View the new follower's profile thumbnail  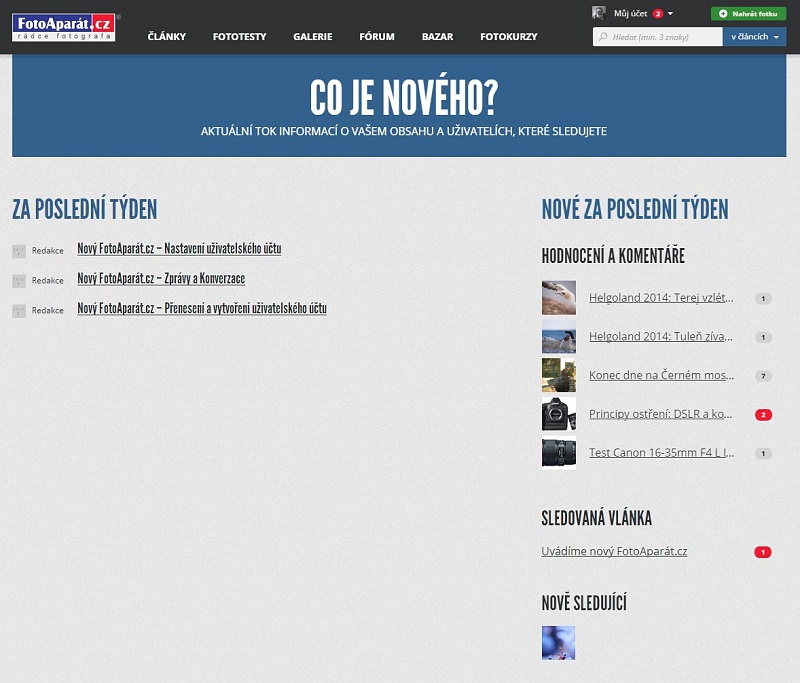[558, 643]
